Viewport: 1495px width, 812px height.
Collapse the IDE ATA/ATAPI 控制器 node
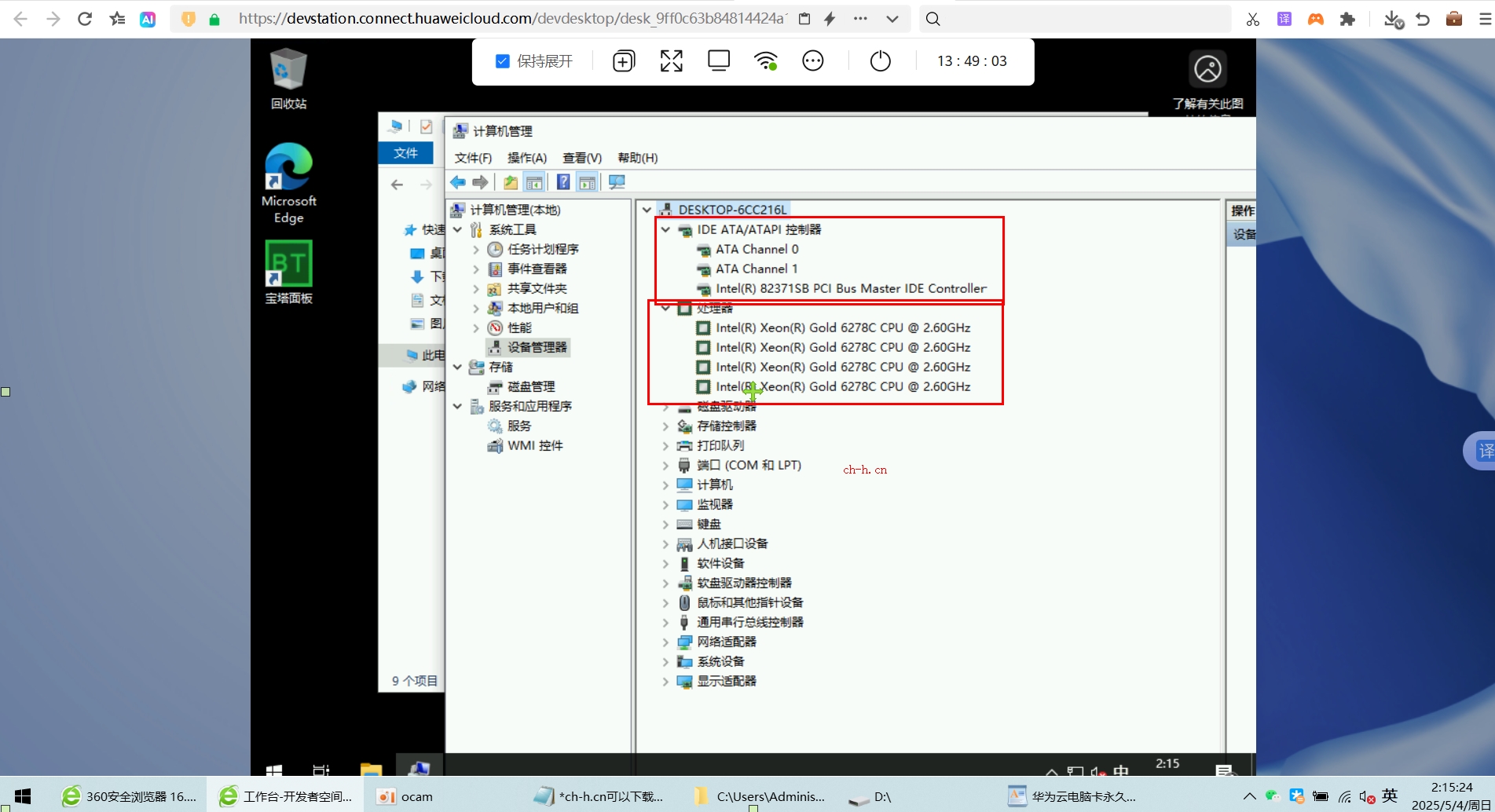tap(665, 230)
